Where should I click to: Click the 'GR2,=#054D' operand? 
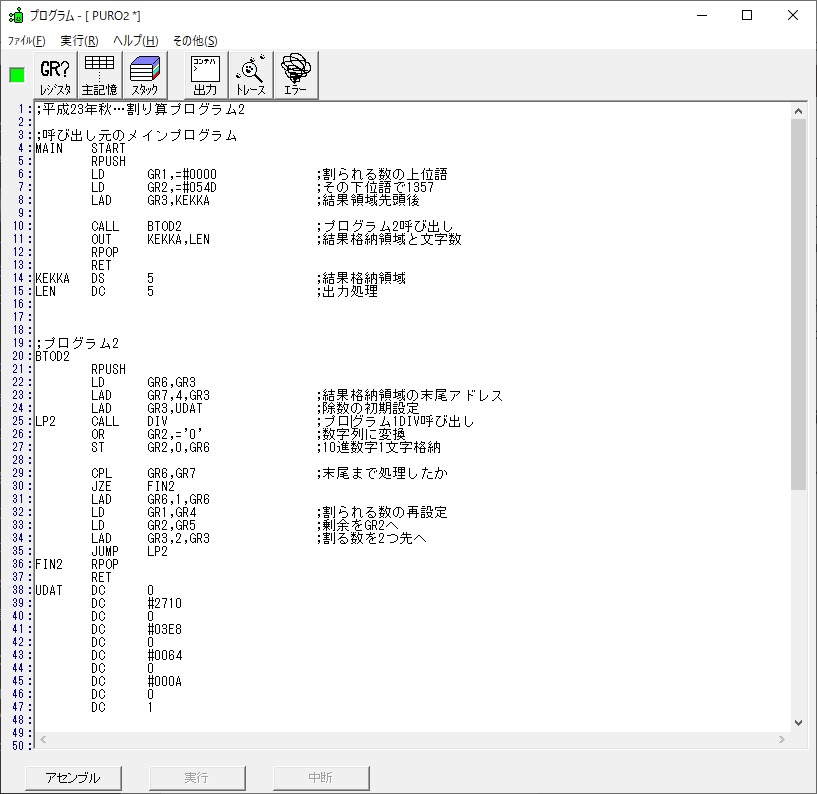point(182,188)
